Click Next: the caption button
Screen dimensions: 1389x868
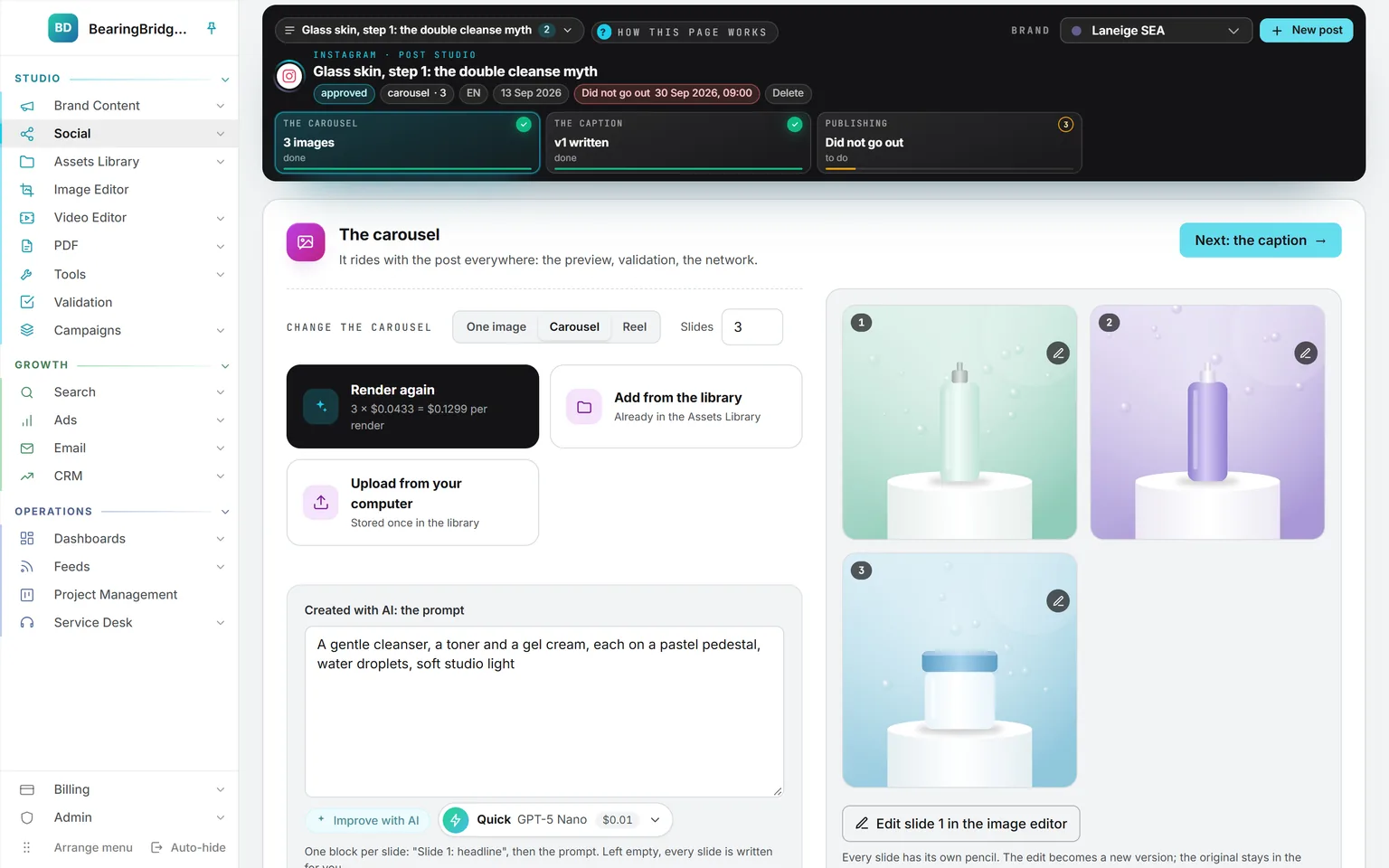pos(1261,241)
